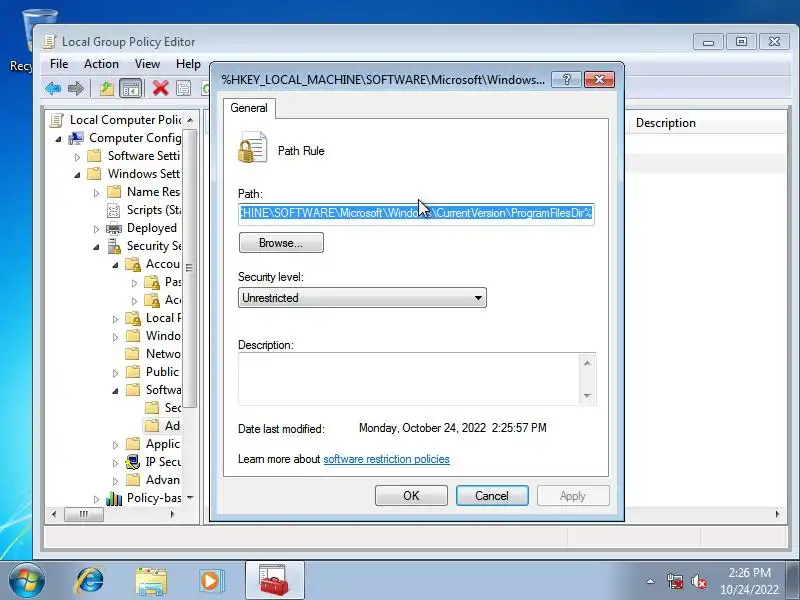The width and height of the screenshot is (800, 600).
Task: Click the Deployed Printers printer icon
Action: tap(114, 228)
